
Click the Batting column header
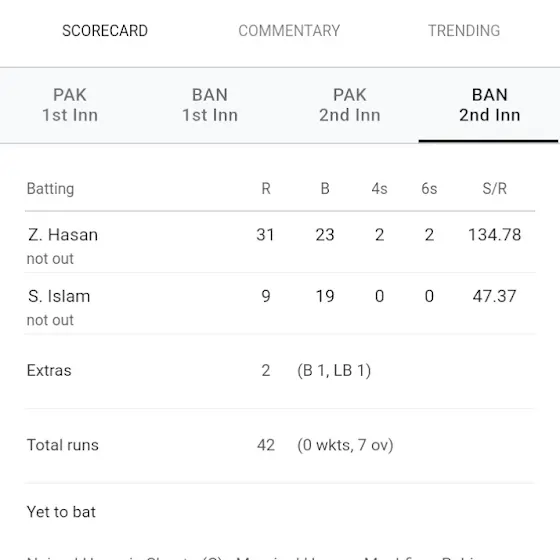click(x=50, y=189)
